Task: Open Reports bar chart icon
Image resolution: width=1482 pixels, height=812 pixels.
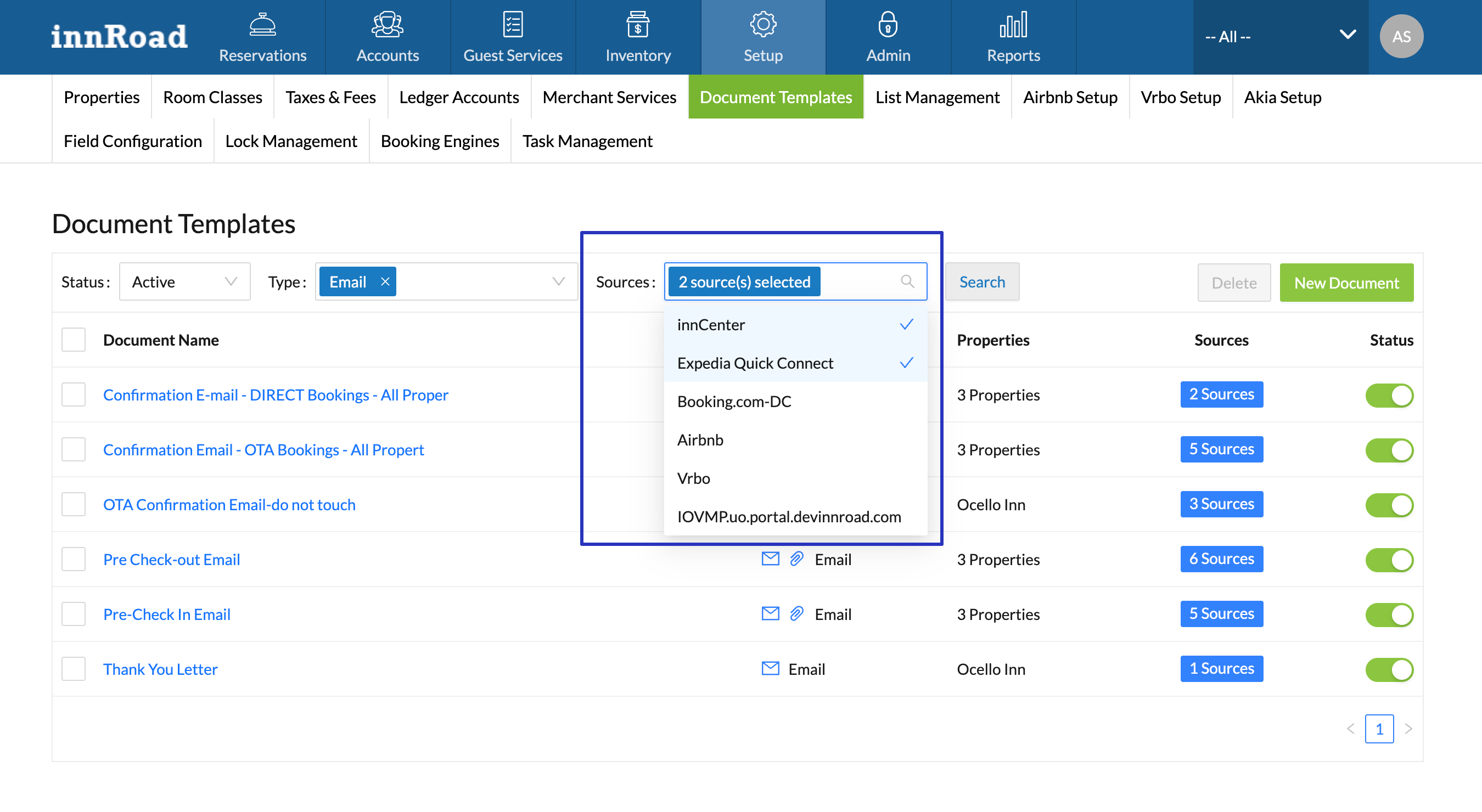Action: click(1013, 25)
